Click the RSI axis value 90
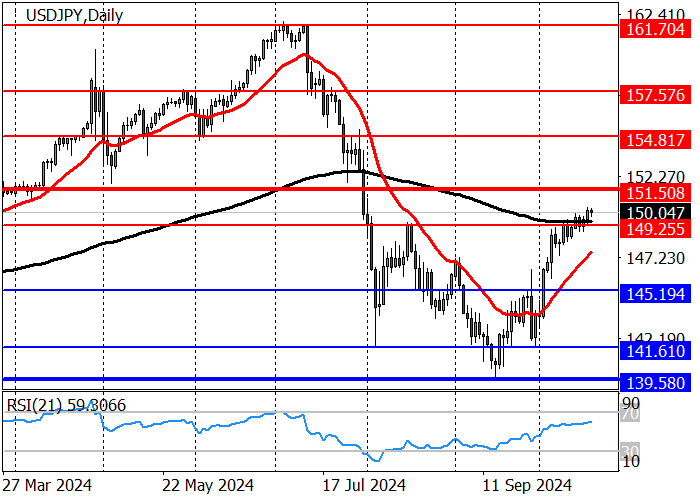700x500 pixels. pyautogui.click(x=631, y=403)
